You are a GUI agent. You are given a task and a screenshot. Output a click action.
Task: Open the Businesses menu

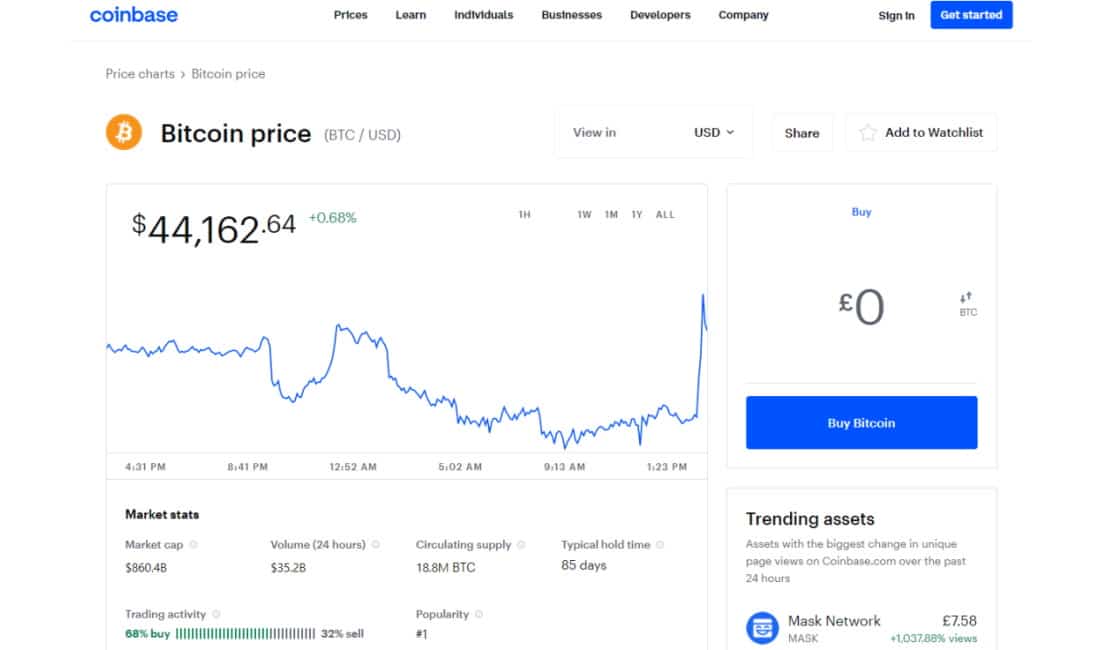(x=572, y=15)
